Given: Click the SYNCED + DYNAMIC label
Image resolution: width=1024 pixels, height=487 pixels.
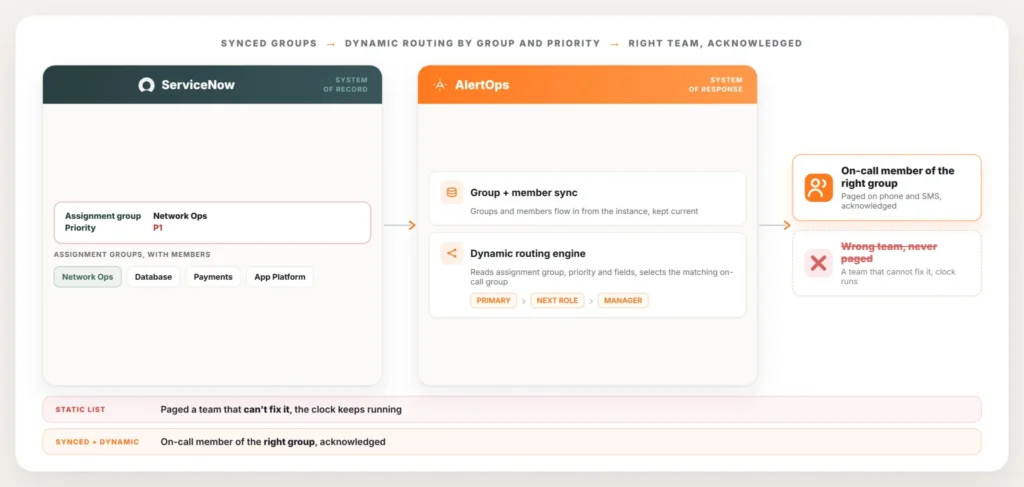Looking at the screenshot, I should (97, 442).
